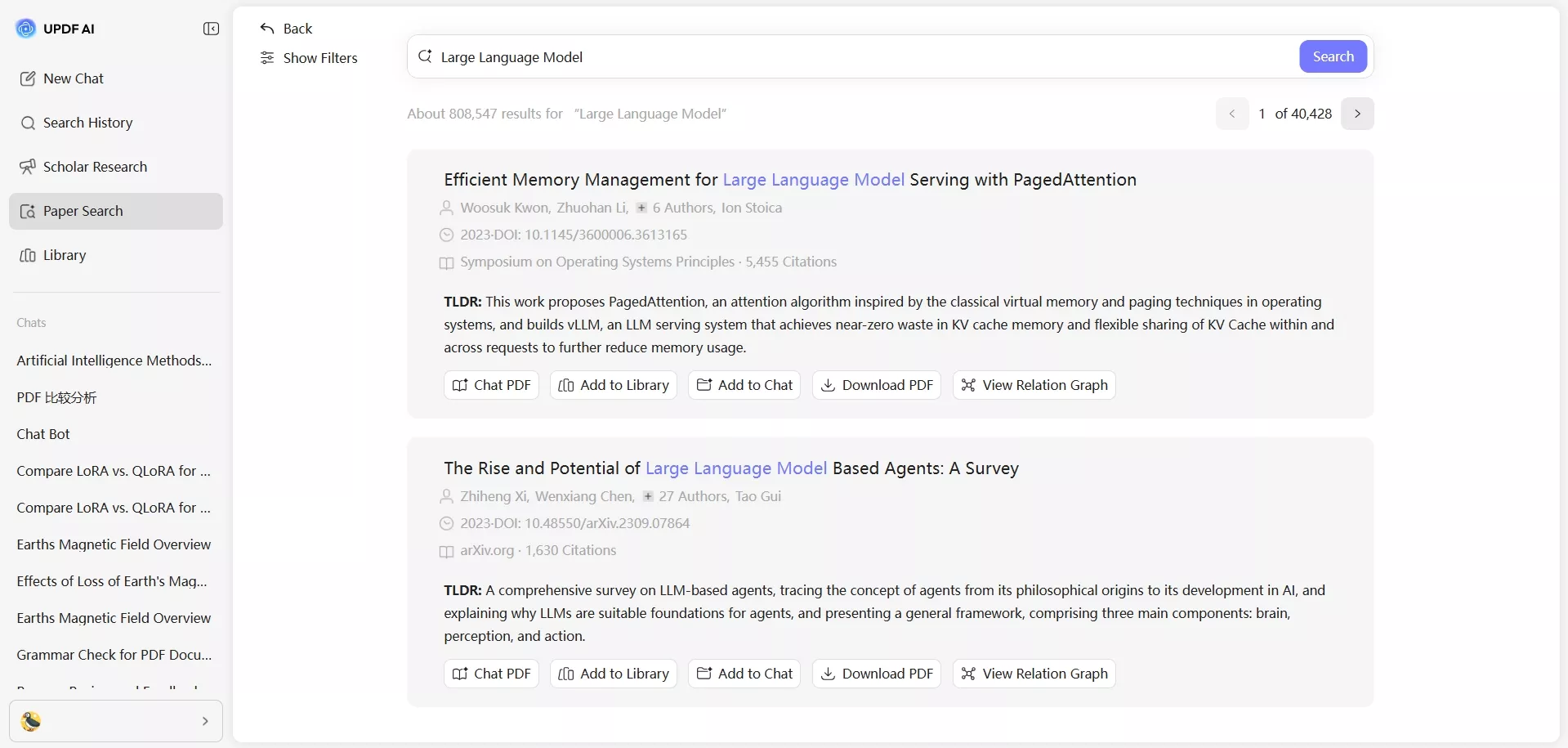Click the magnifier icon in the search bar
1568x748 pixels.
coord(426,56)
